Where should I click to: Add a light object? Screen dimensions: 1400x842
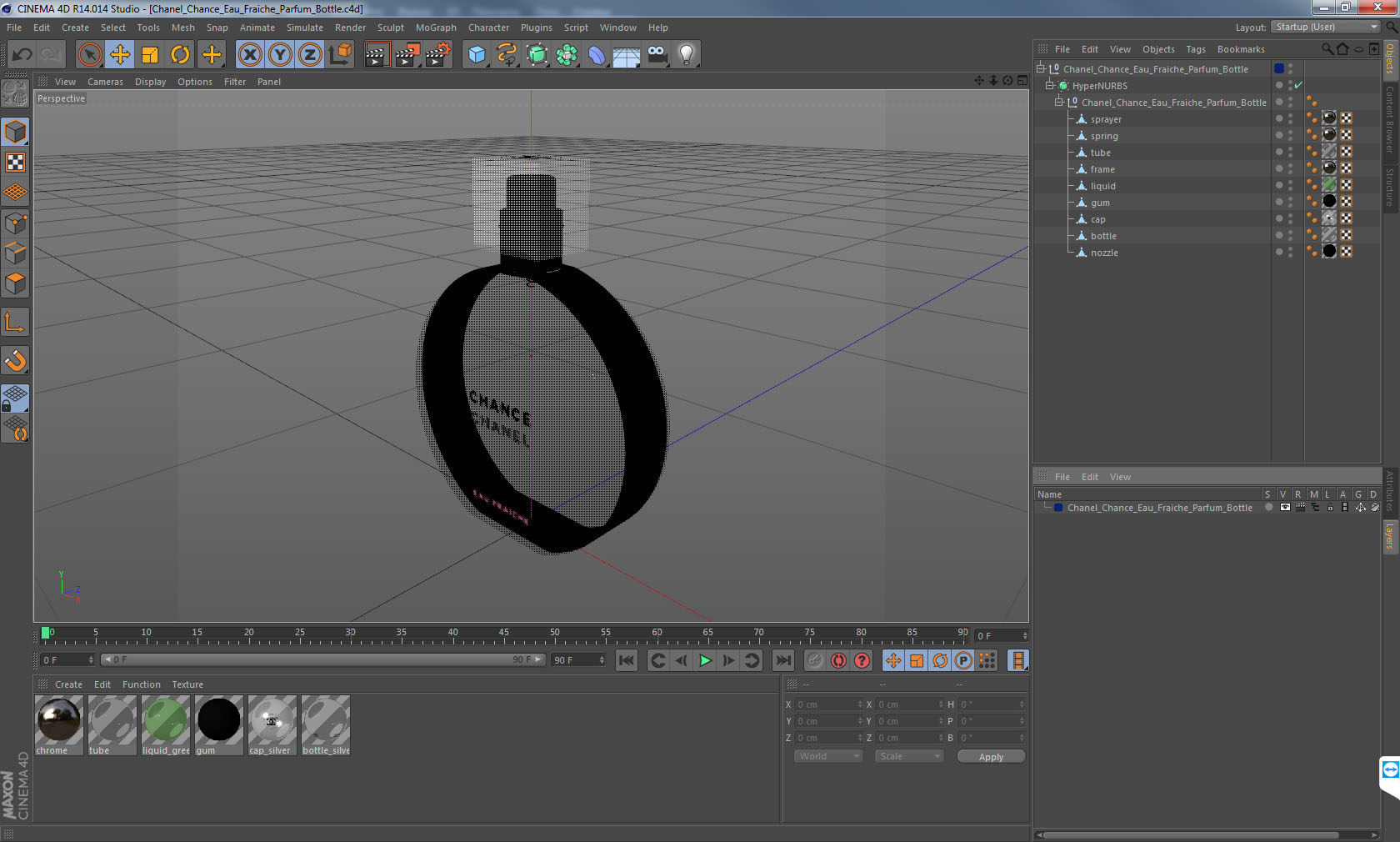click(x=687, y=55)
